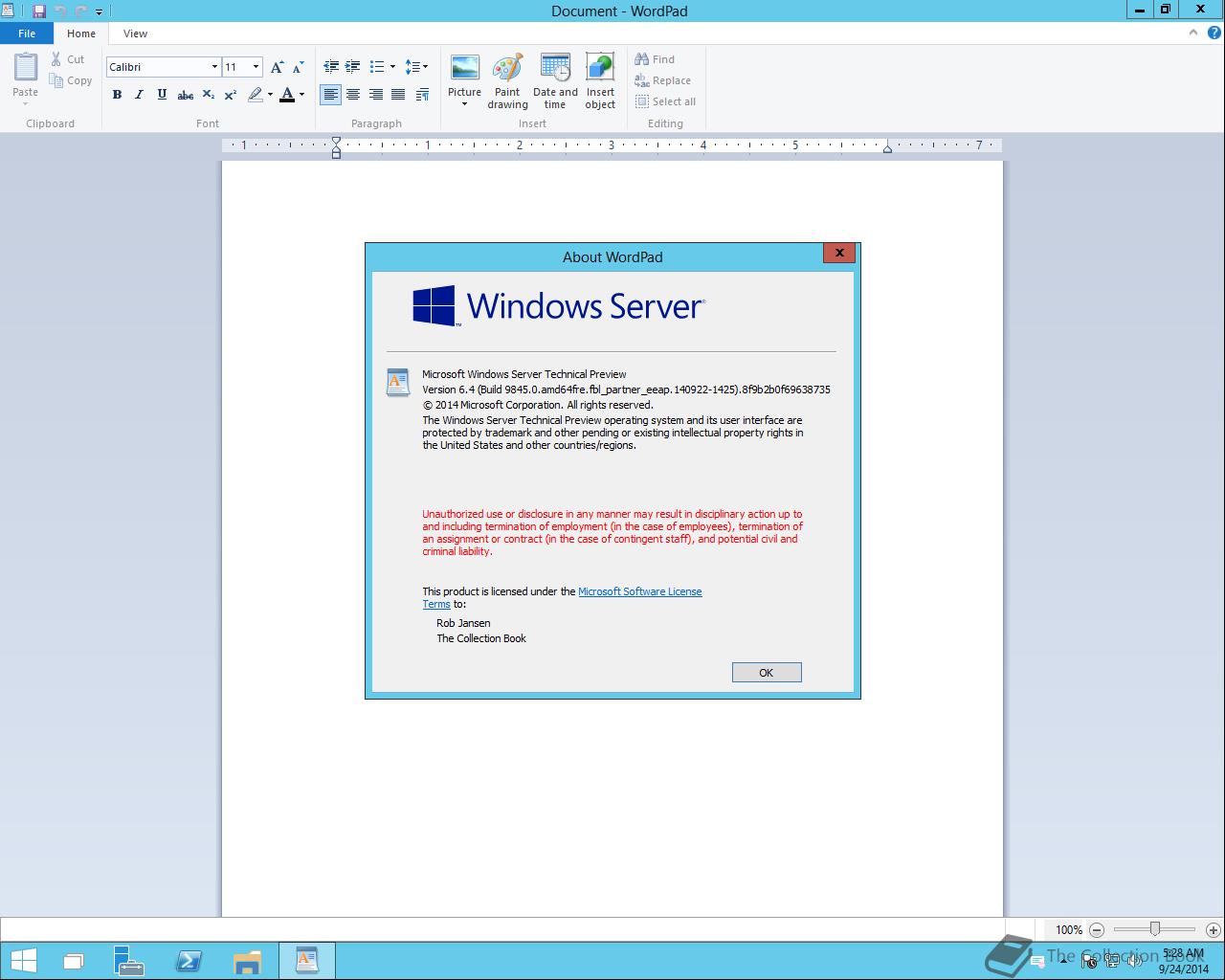This screenshot has width=1225, height=980.
Task: Start a bulleted list
Action: (377, 67)
